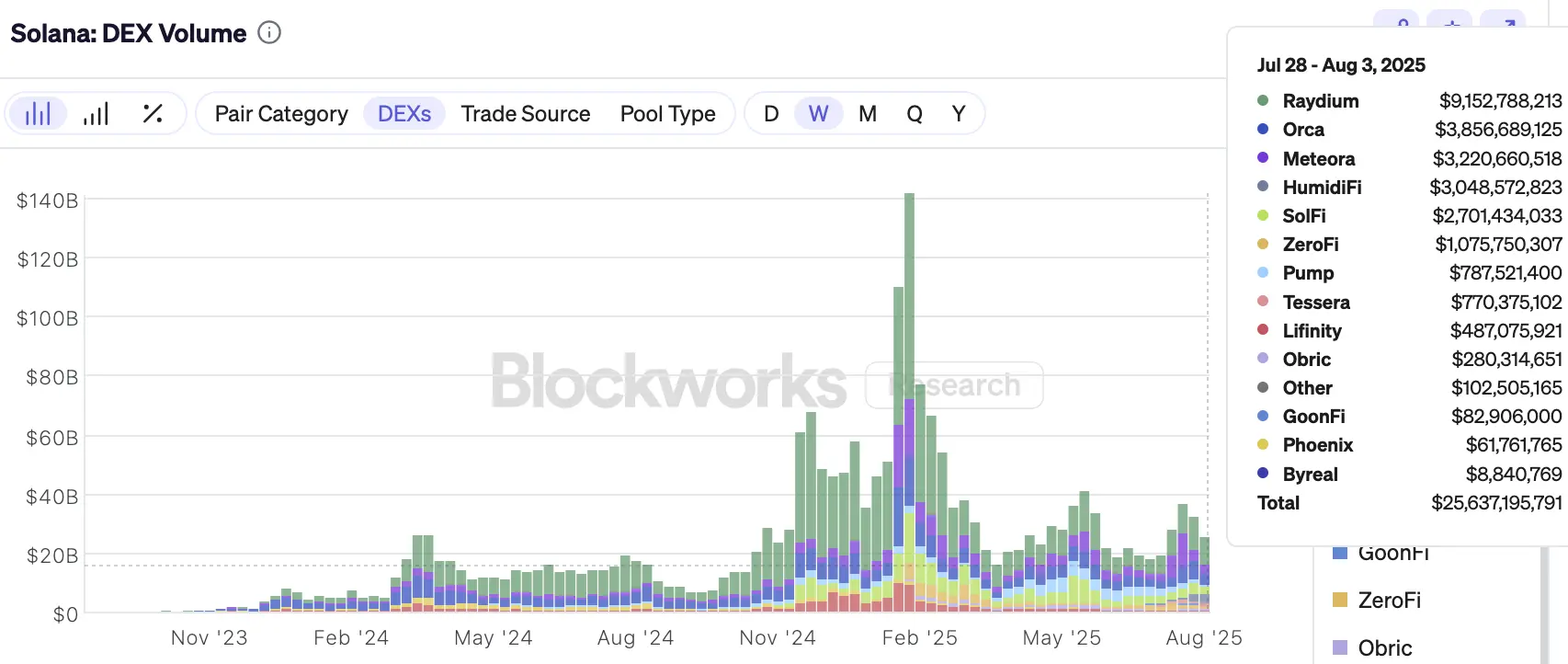Select the DEXs breakdown tab
The width and height of the screenshot is (1568, 664).
point(404,114)
